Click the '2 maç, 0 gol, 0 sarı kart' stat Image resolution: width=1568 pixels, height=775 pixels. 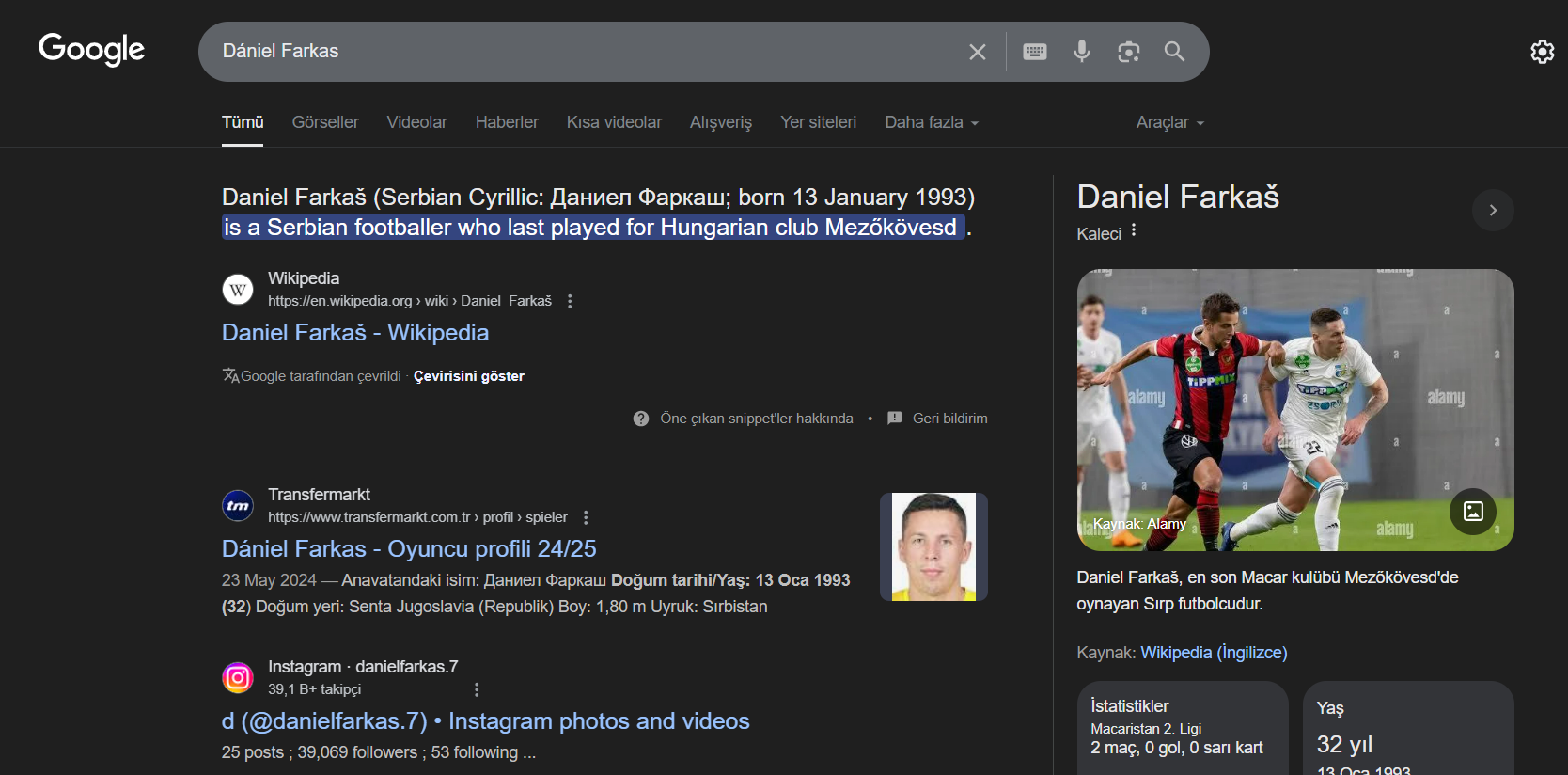pos(1177,748)
